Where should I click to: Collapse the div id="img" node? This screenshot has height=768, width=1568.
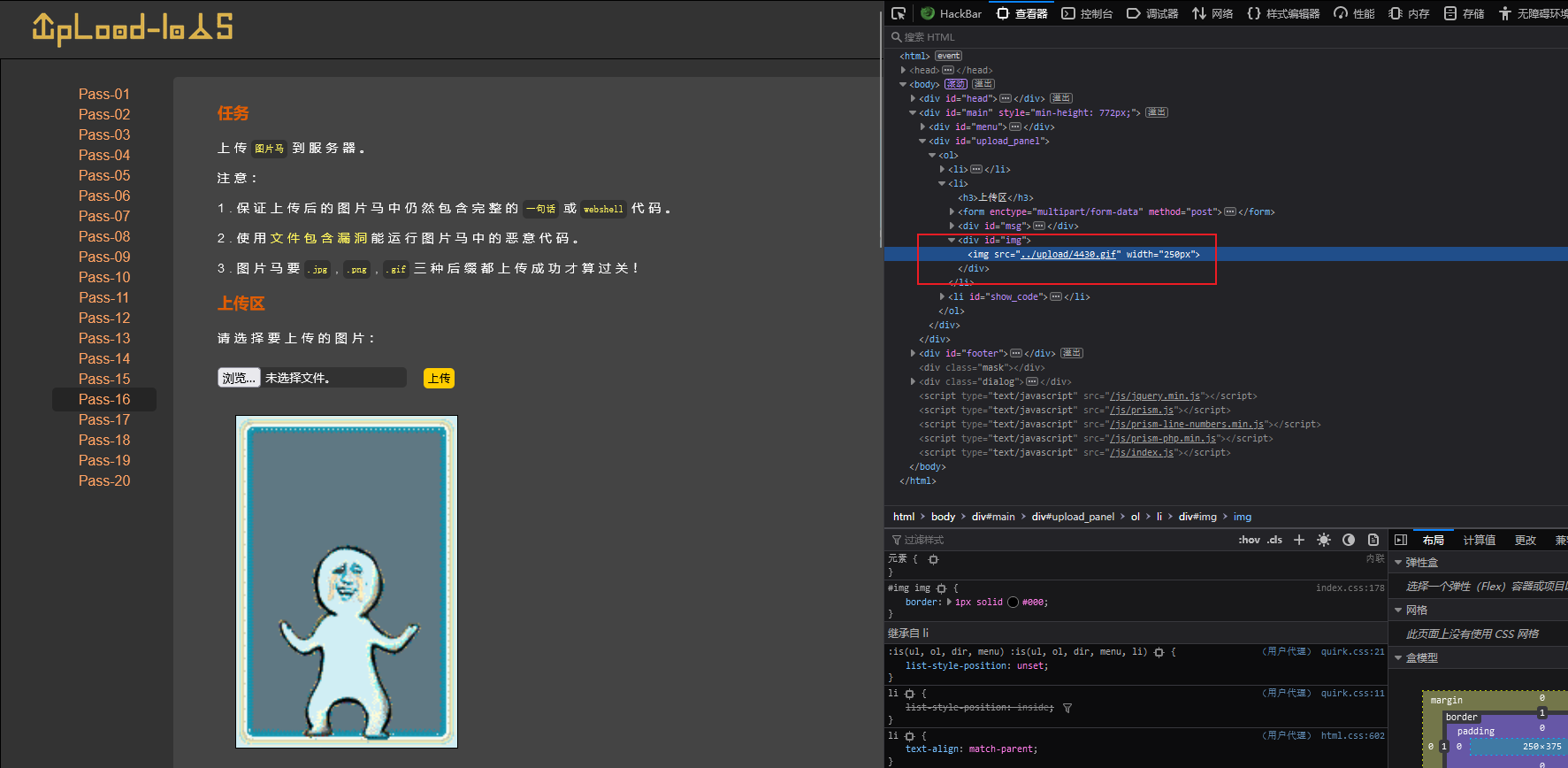click(952, 240)
